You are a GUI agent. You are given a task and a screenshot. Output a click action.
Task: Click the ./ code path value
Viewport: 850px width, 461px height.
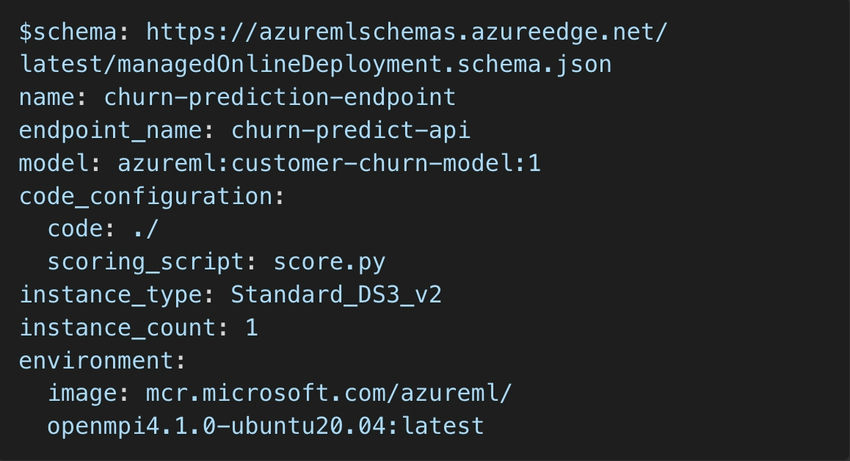tap(145, 229)
